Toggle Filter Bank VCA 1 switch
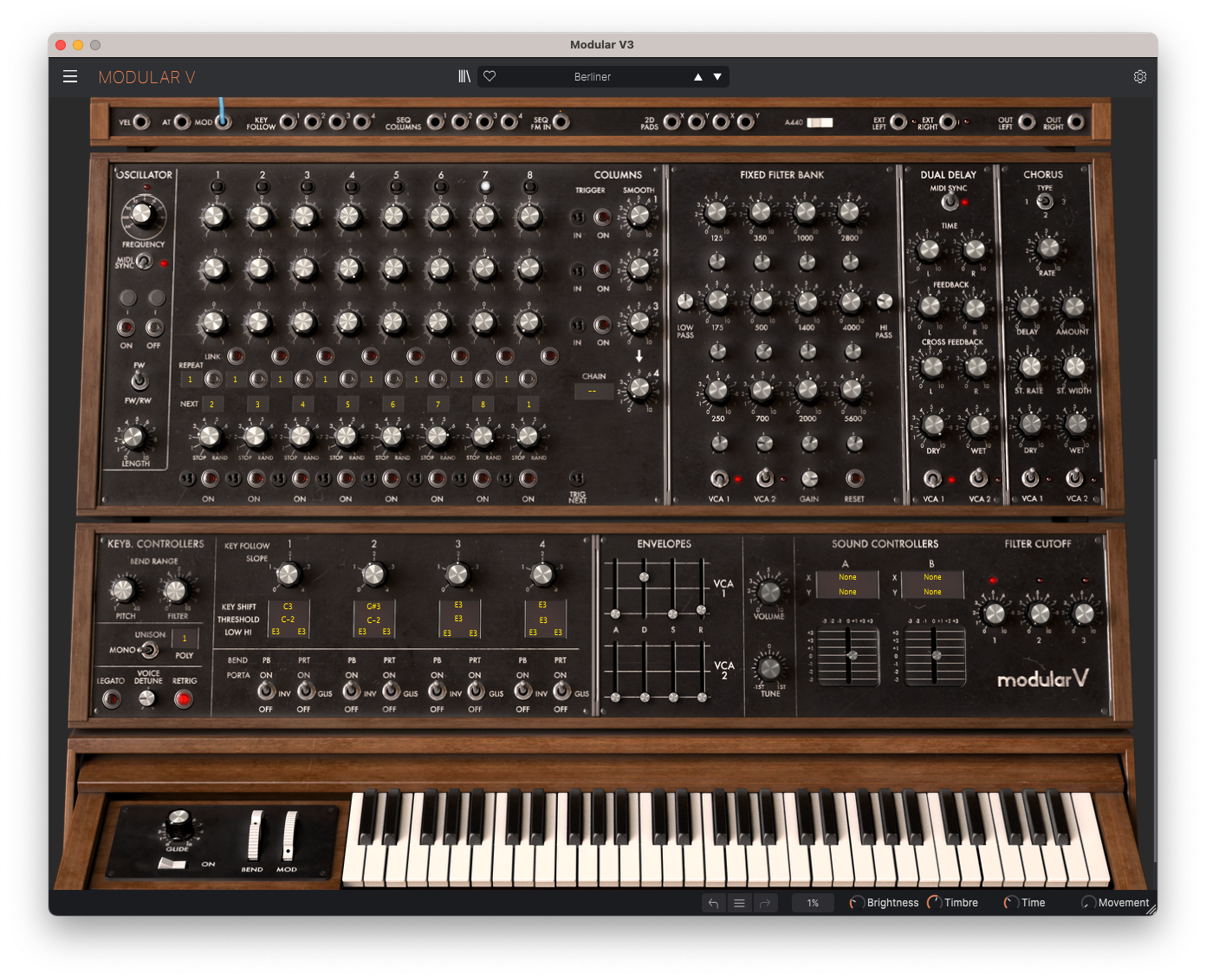This screenshot has width=1206, height=980. tap(719, 478)
